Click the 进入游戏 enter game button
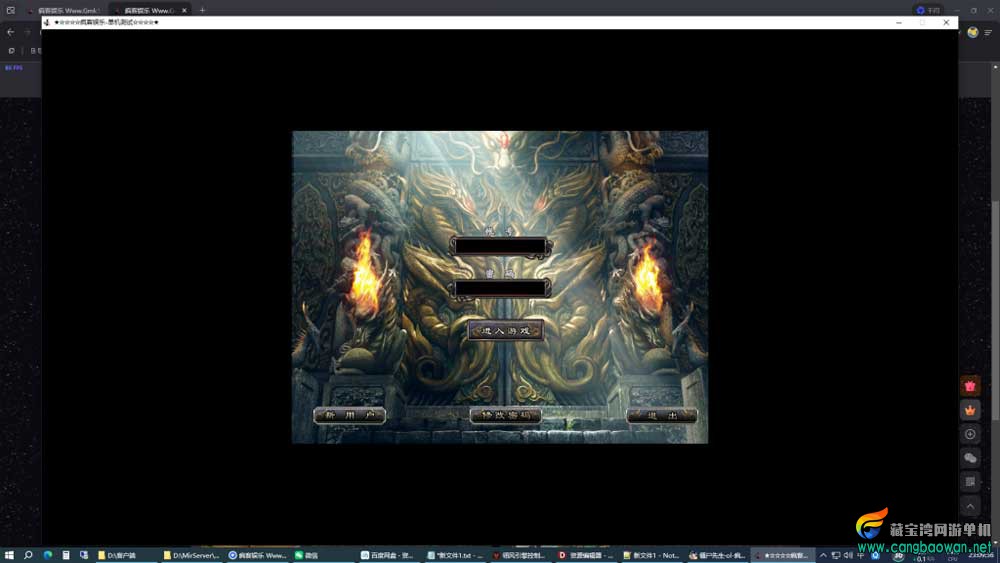Image resolution: width=1000 pixels, height=563 pixels. pos(506,330)
